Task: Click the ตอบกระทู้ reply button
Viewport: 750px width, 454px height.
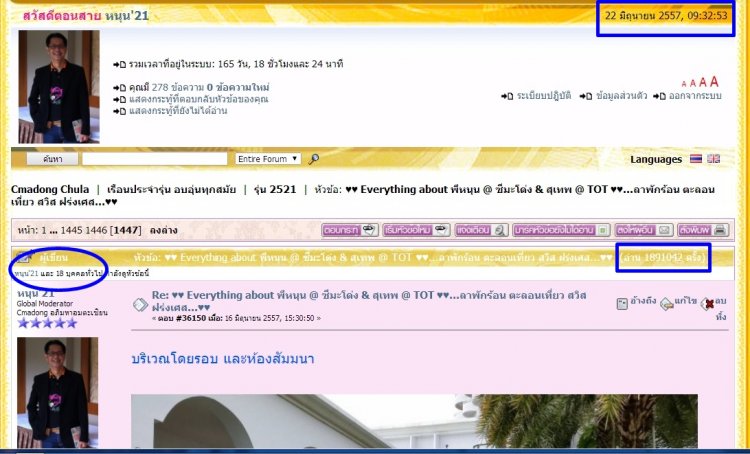Action: (350, 230)
